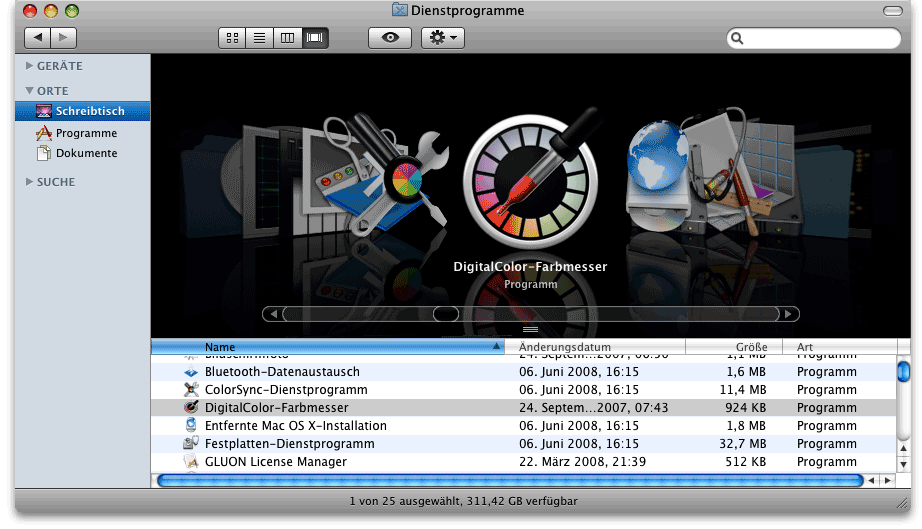922x529 pixels.
Task: Sort by Größe column header
Action: pyautogui.click(x=734, y=347)
